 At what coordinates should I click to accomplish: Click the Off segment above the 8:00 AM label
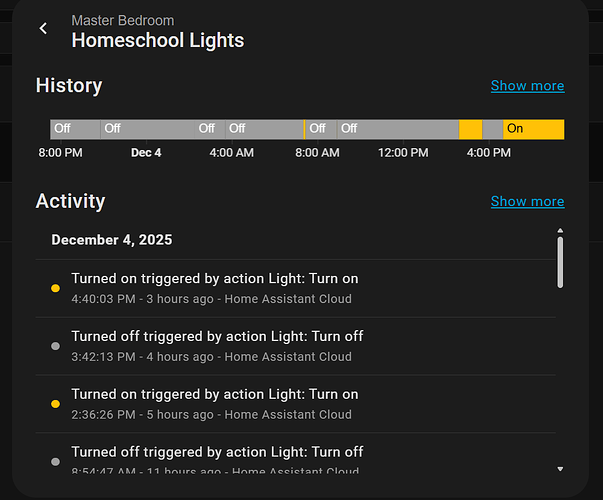tap(320, 129)
